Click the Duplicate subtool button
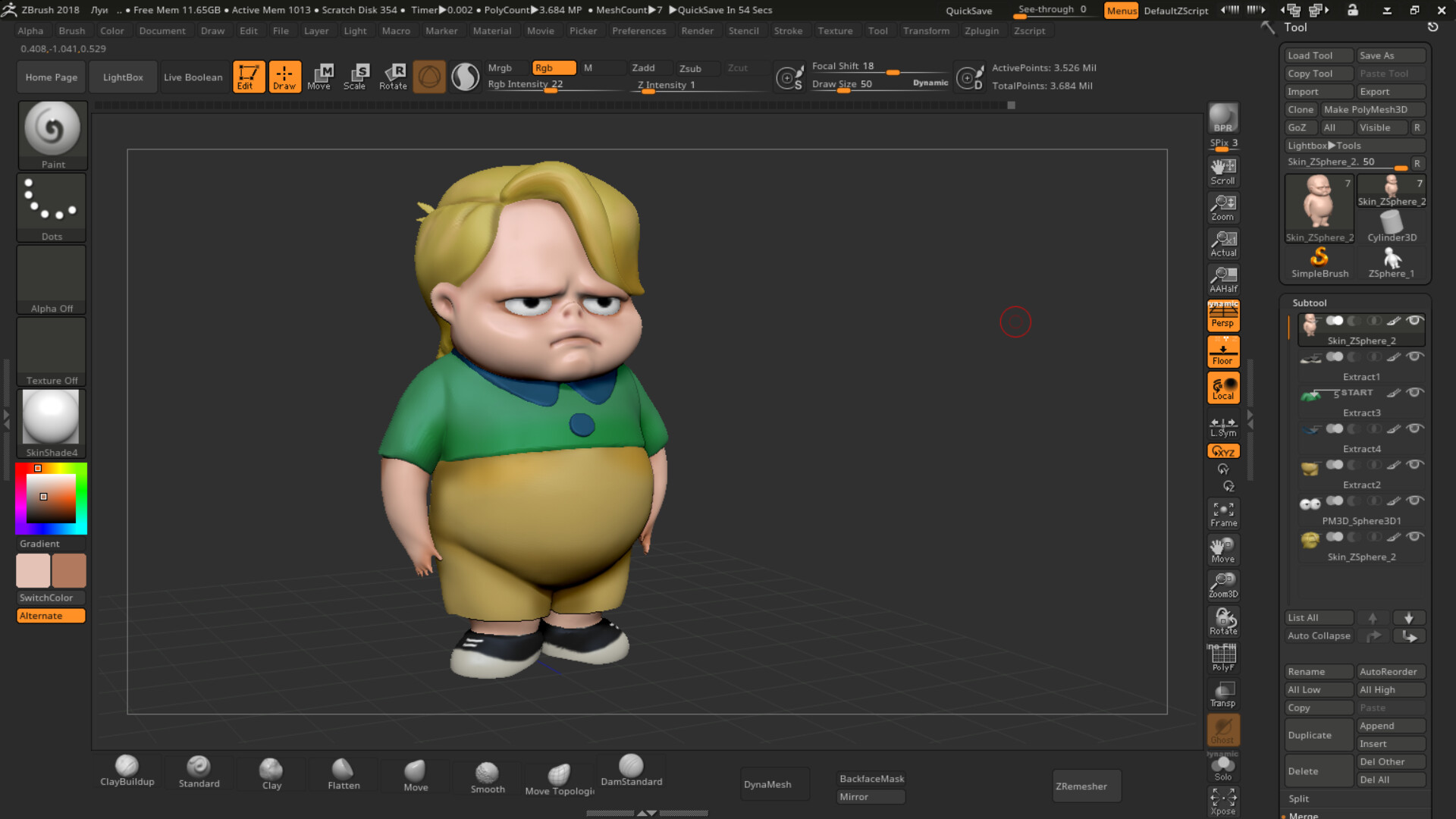 click(1319, 735)
